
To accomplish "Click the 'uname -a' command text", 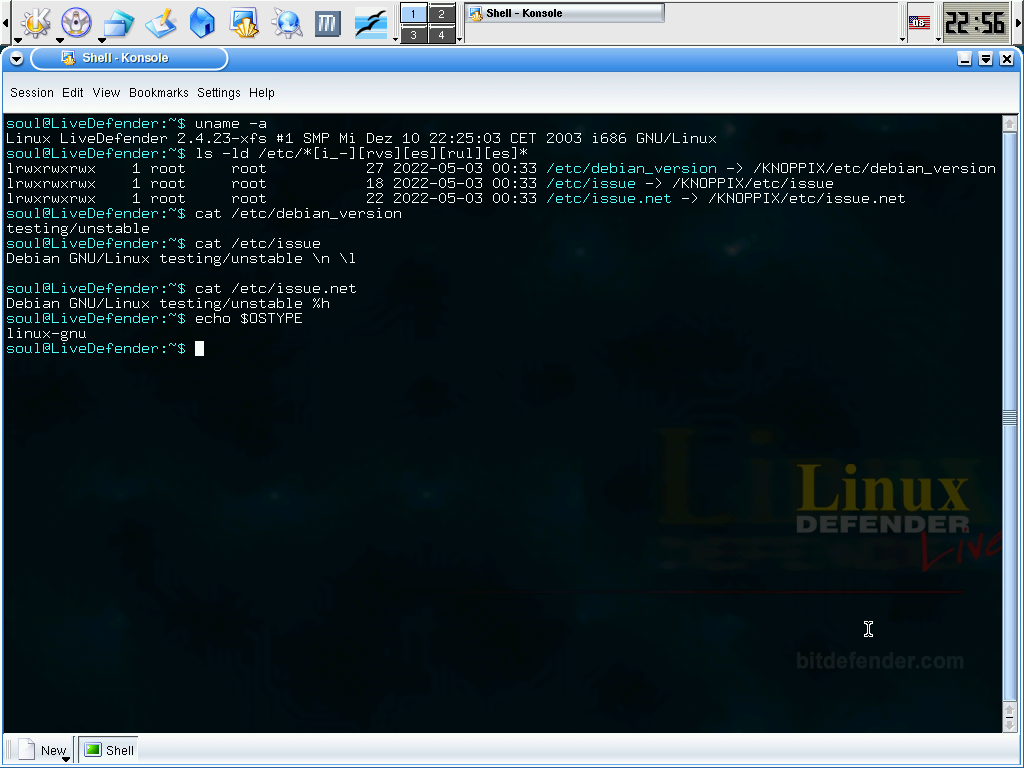I will coord(231,123).
